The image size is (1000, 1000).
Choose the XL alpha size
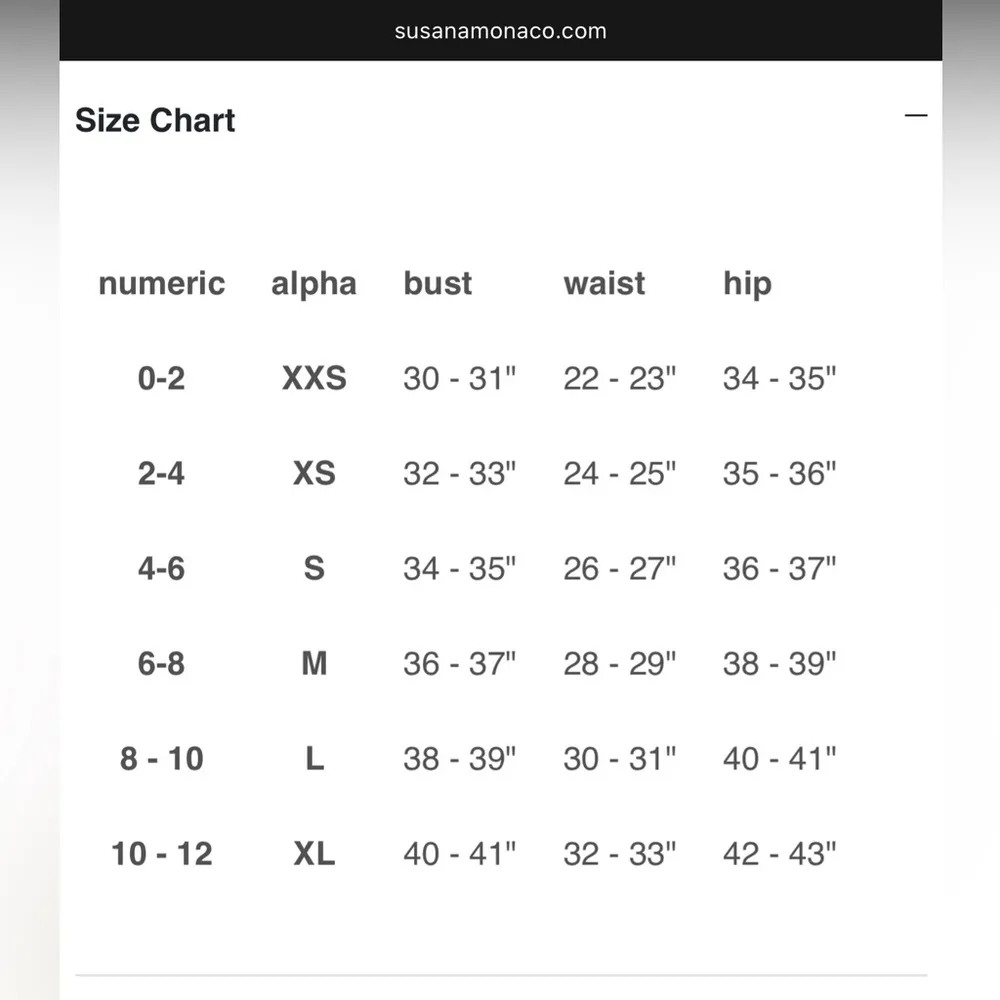pos(314,853)
